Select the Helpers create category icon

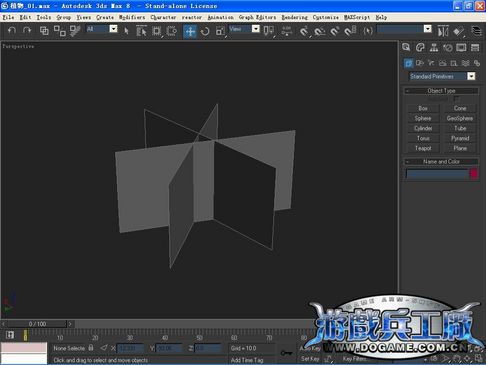(x=454, y=63)
